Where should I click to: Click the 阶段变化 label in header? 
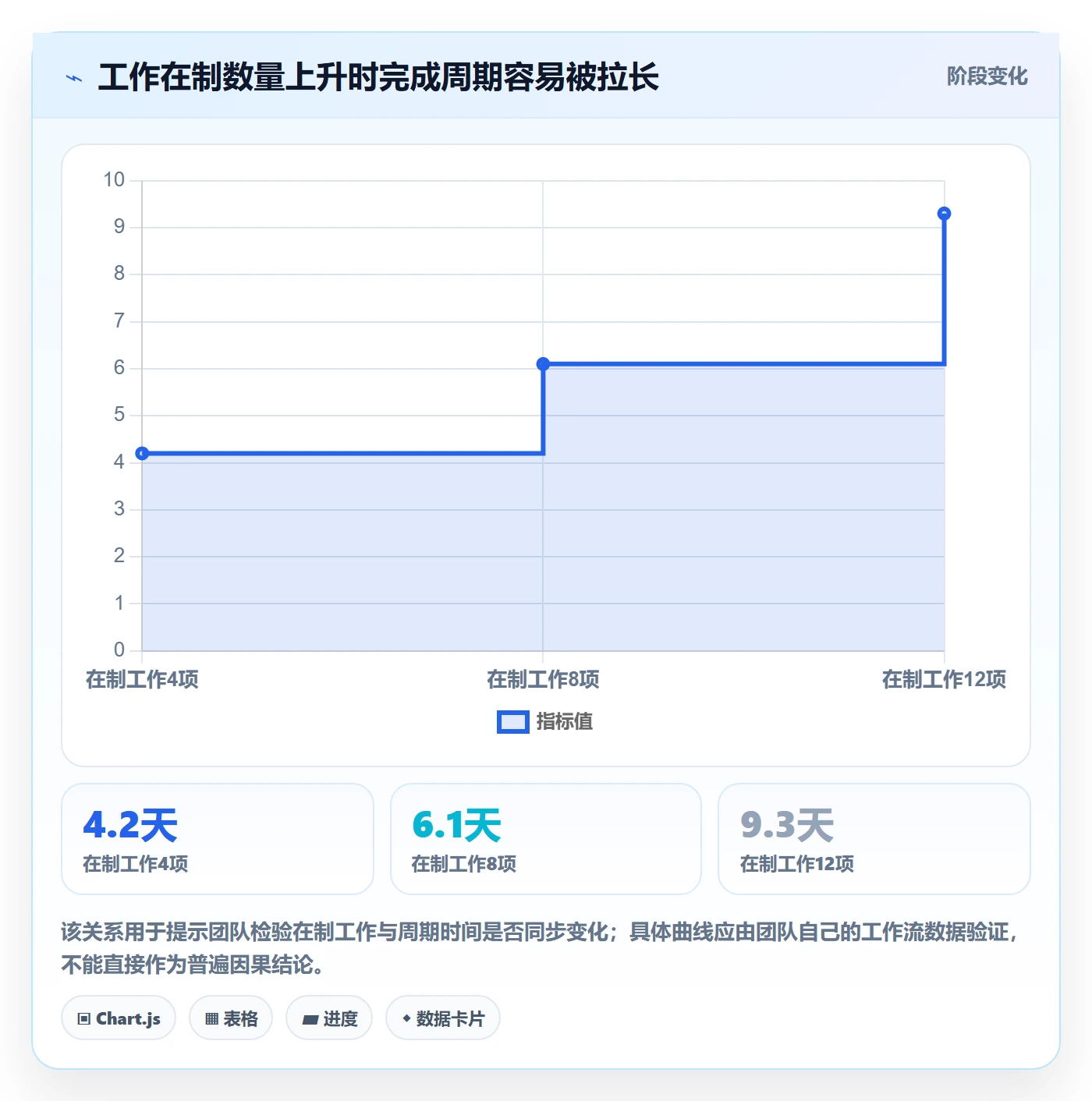click(x=987, y=76)
